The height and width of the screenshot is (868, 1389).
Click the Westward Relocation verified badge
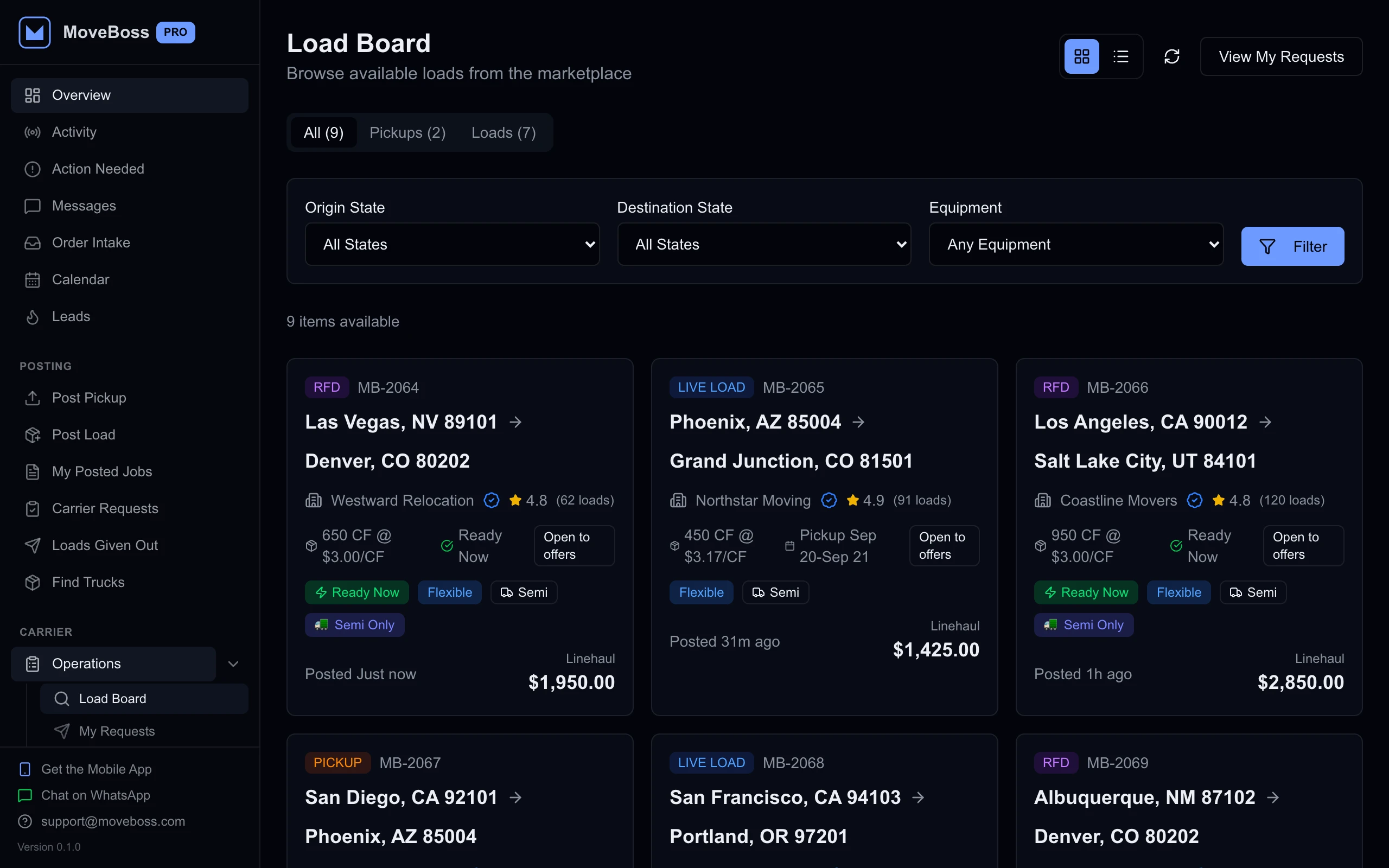(492, 501)
